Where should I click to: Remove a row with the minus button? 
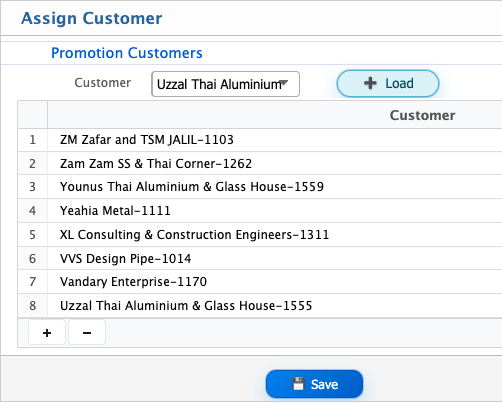(x=87, y=332)
